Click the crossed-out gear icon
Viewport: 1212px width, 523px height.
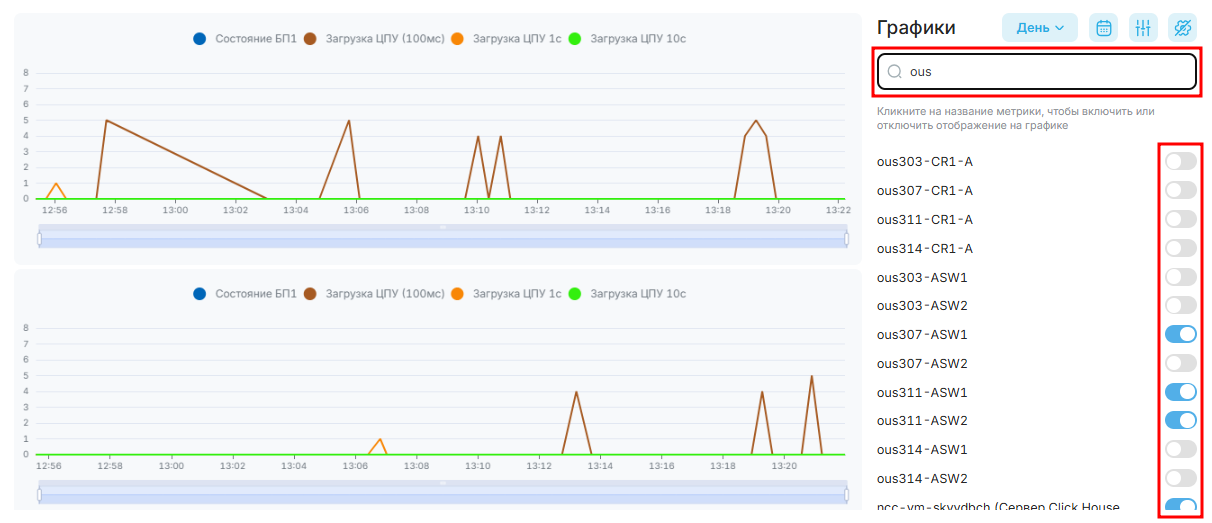(x=1182, y=27)
